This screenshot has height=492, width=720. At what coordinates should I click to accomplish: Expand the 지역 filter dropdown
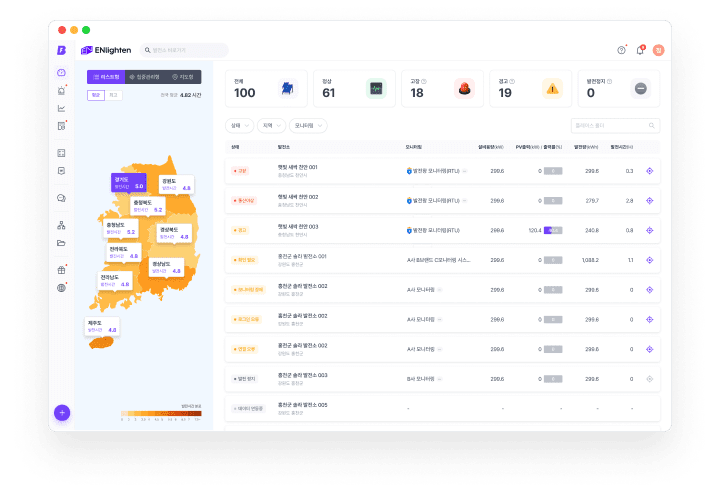pyautogui.click(x=270, y=126)
